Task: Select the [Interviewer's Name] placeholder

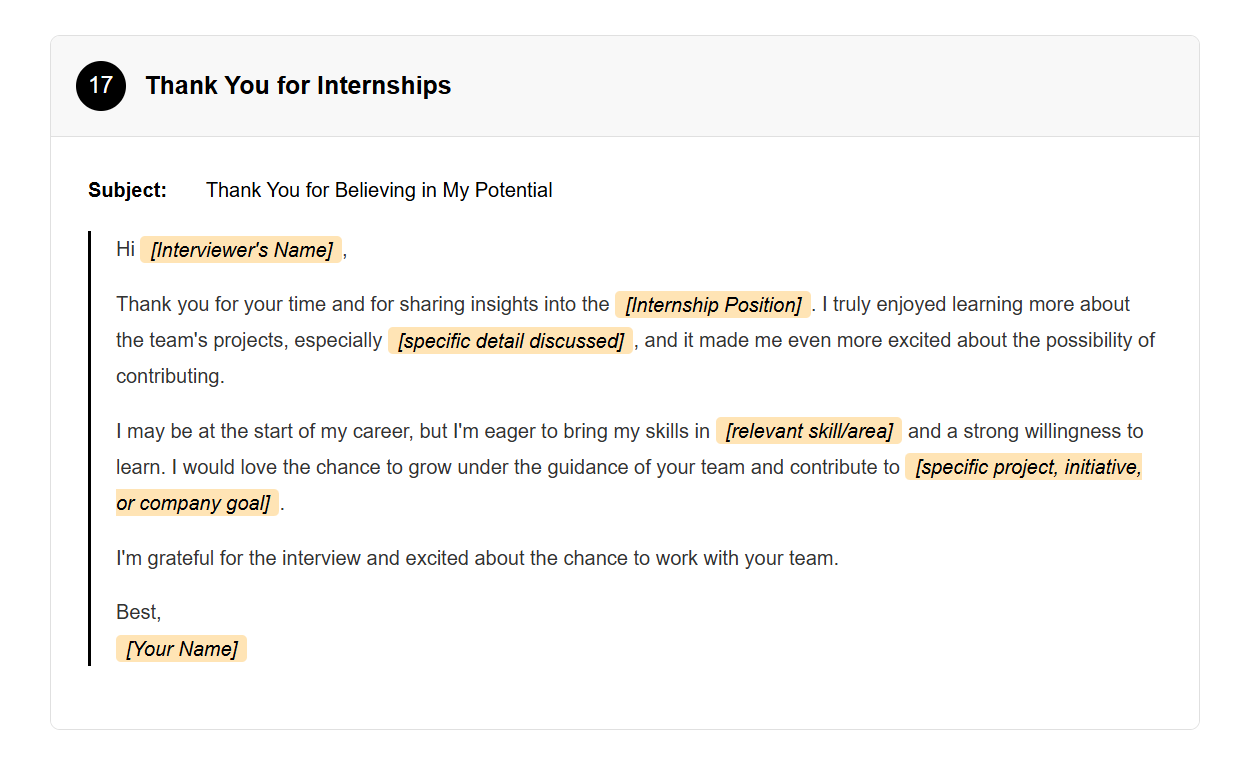Action: click(241, 250)
